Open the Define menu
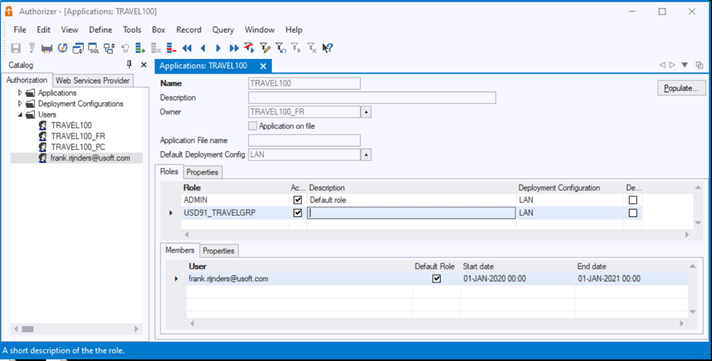The image size is (712, 361). point(100,30)
